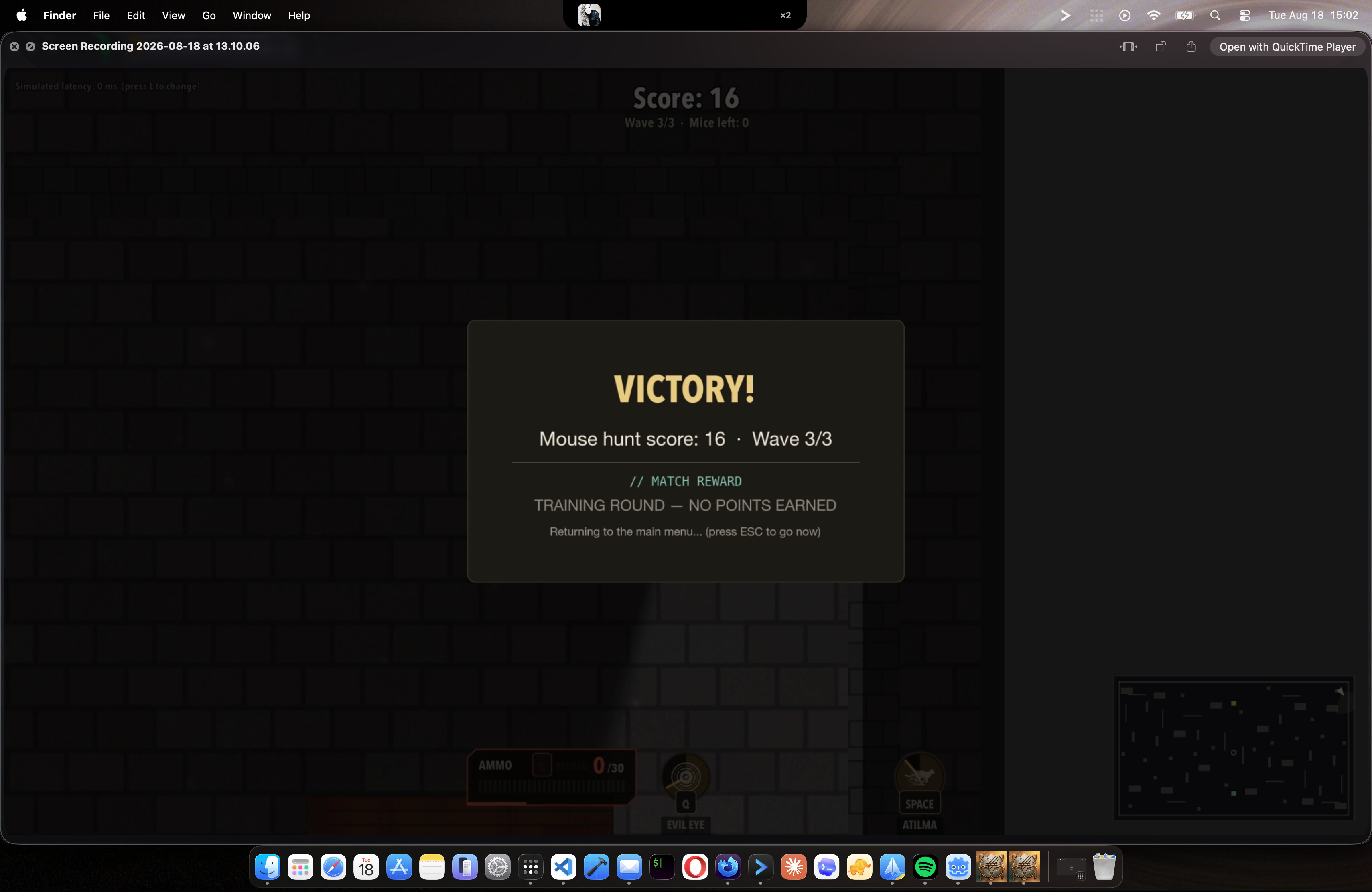The width and height of the screenshot is (1372, 892).
Task: Open the Spark paper plane icon in Dock
Action: coord(892,866)
